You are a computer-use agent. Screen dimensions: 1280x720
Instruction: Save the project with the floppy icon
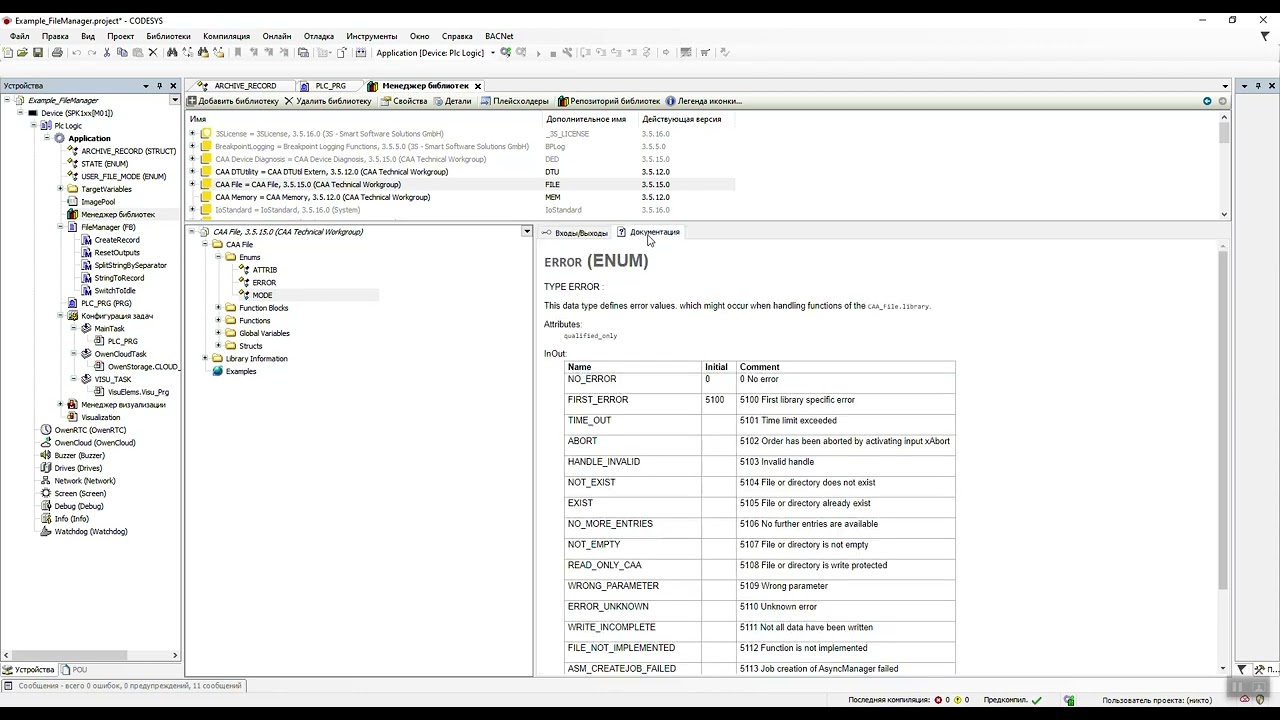pyautogui.click(x=38, y=53)
